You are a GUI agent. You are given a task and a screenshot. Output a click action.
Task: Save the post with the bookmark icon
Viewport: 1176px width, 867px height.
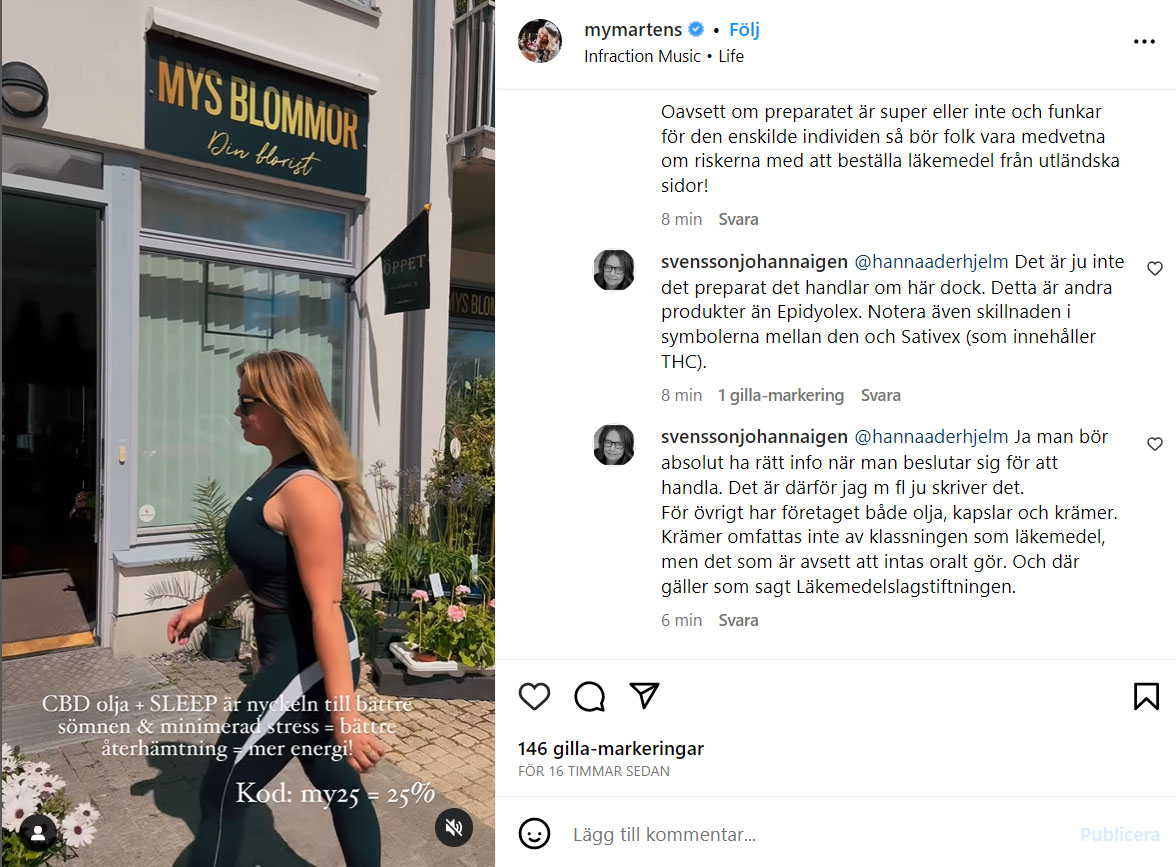coord(1146,696)
